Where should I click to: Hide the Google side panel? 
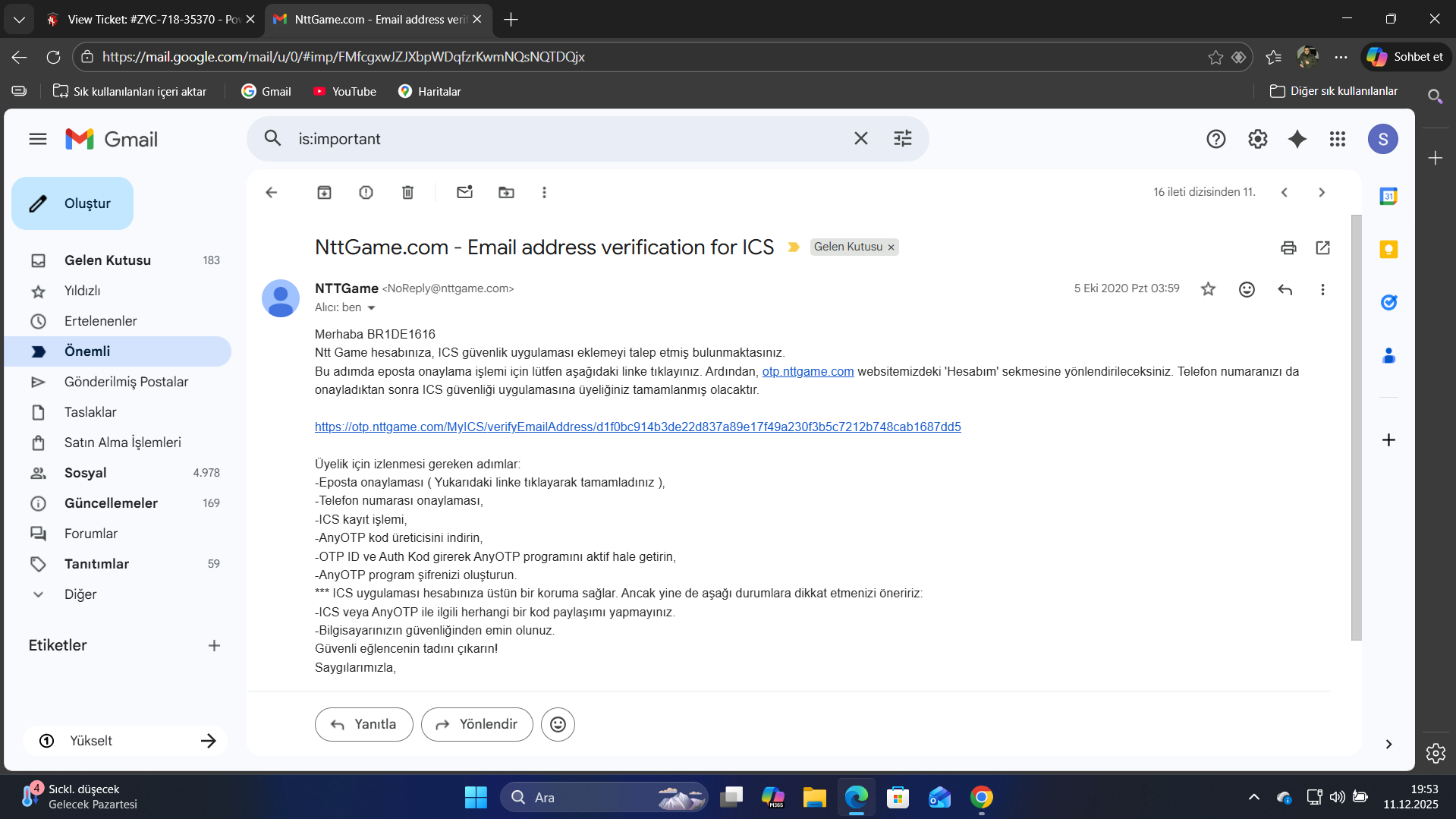(1388, 745)
